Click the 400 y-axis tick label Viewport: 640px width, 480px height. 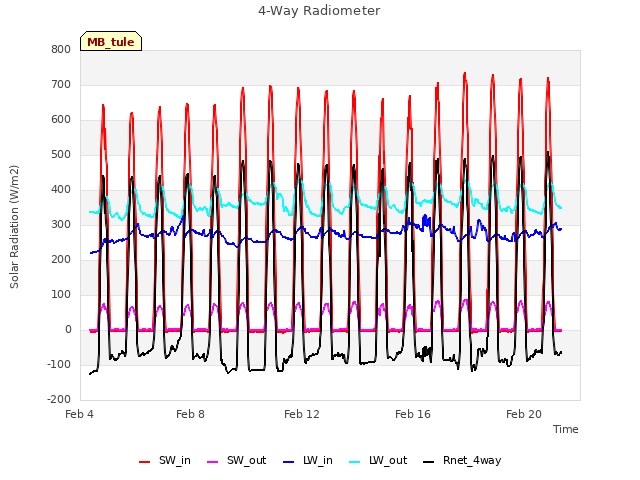(x=61, y=189)
